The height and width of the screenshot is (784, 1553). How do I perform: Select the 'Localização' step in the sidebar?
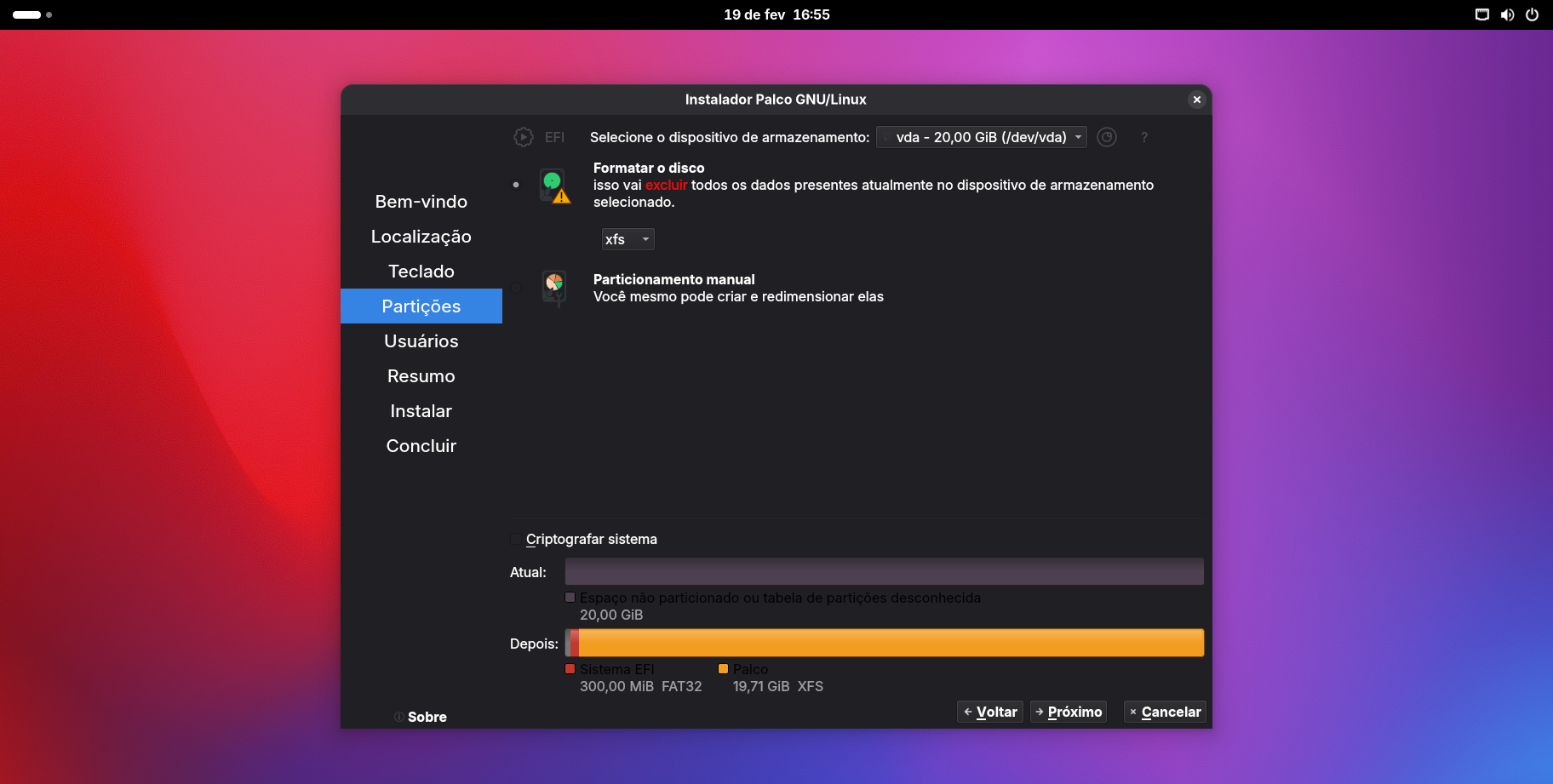(x=421, y=237)
